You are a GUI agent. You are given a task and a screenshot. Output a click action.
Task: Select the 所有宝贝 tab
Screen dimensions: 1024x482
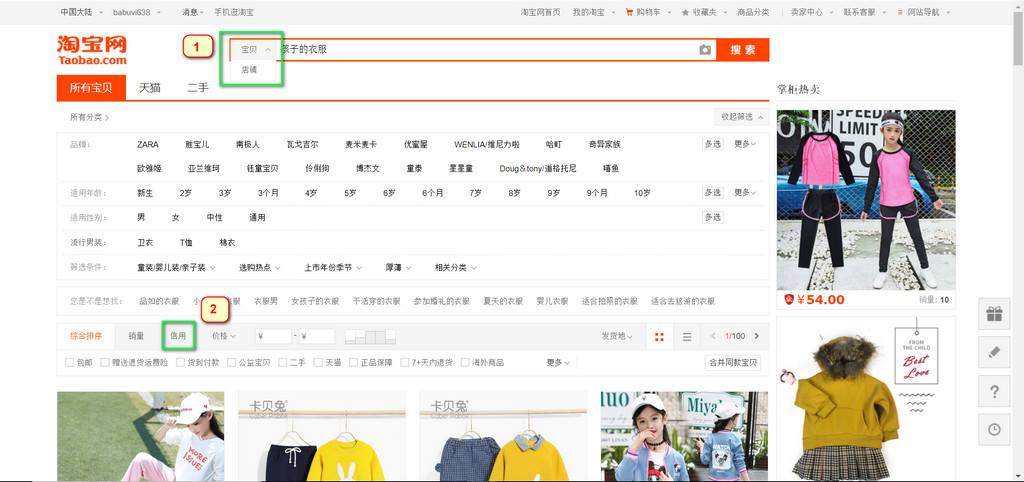click(x=91, y=88)
